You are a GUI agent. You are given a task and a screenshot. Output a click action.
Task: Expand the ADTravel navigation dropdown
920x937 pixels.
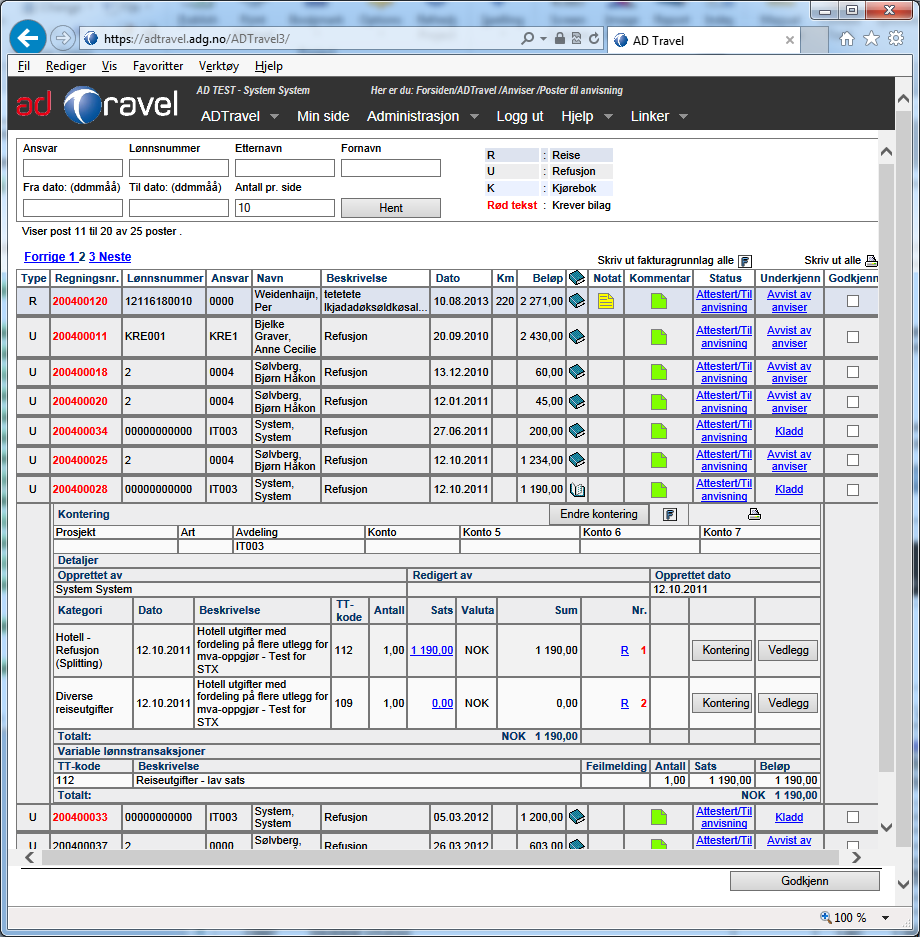[x=243, y=116]
